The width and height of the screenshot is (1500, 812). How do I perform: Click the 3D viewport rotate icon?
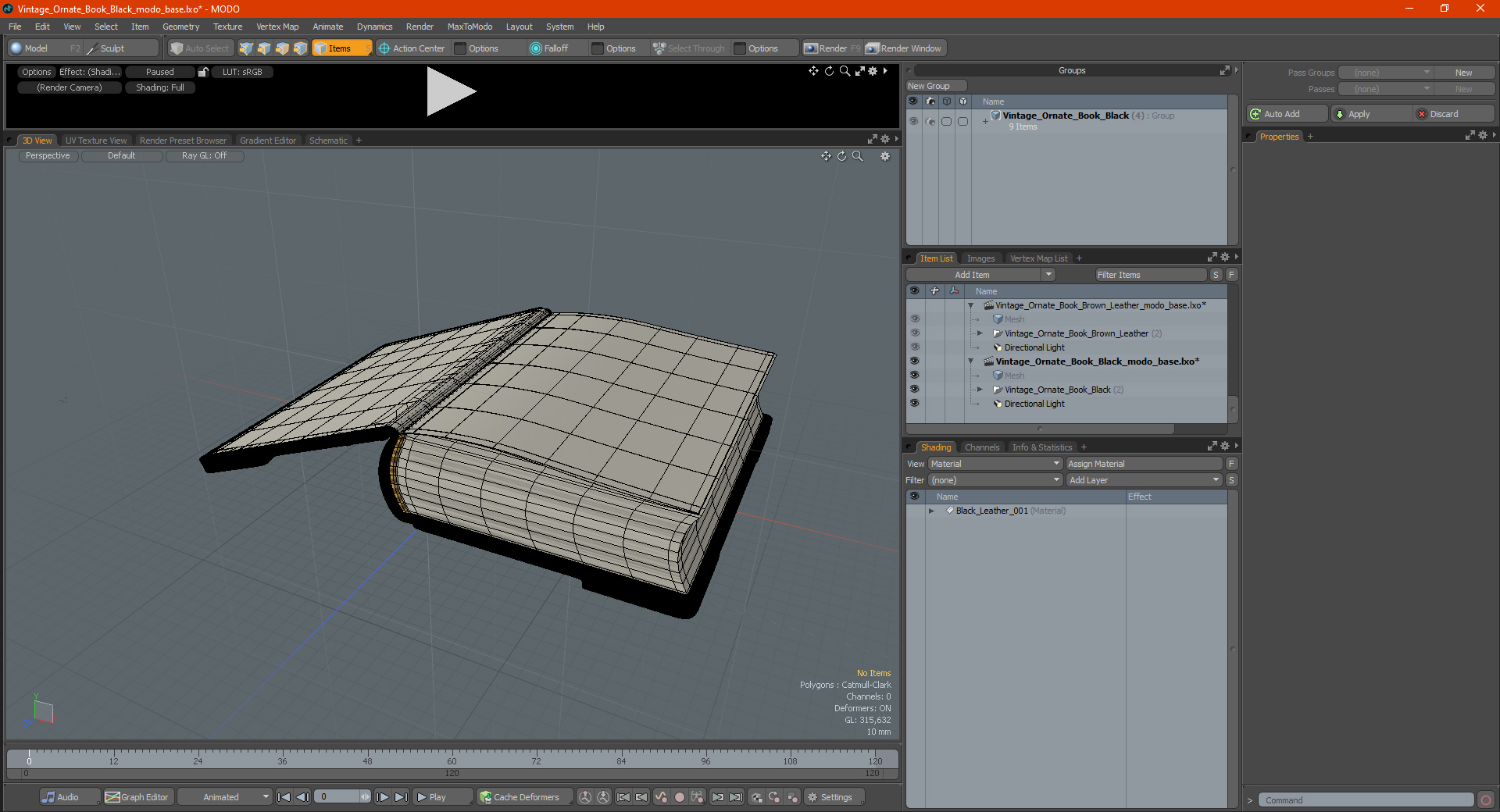841,156
